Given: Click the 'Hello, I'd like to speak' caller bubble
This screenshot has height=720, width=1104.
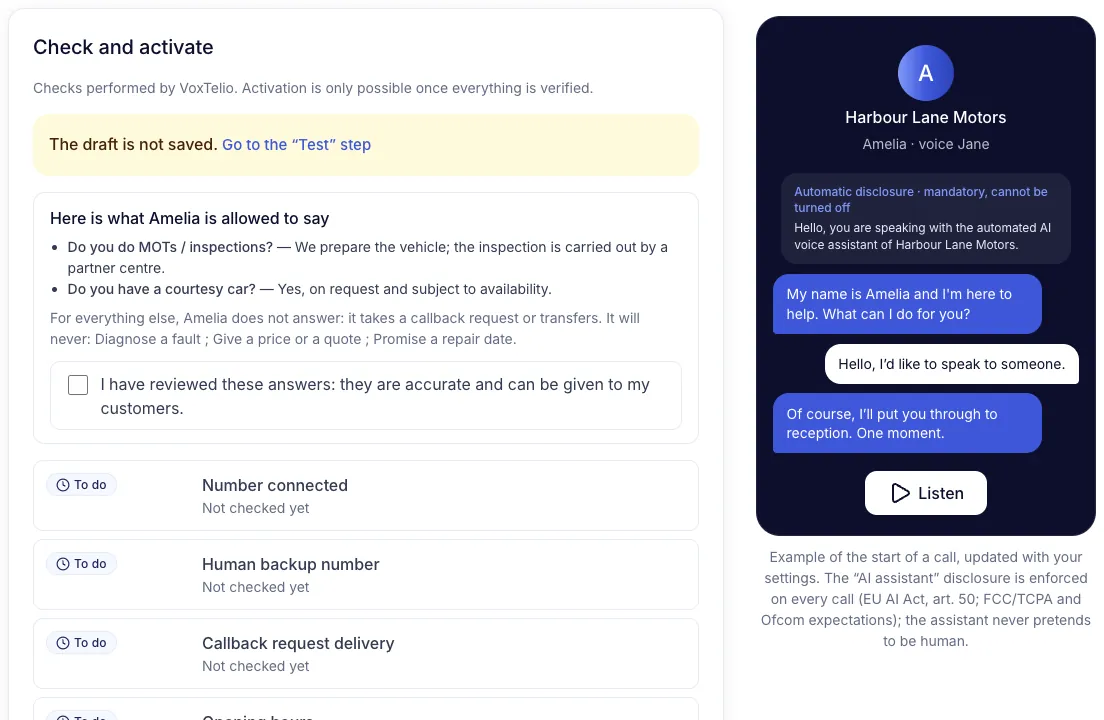Looking at the screenshot, I should click(951, 364).
